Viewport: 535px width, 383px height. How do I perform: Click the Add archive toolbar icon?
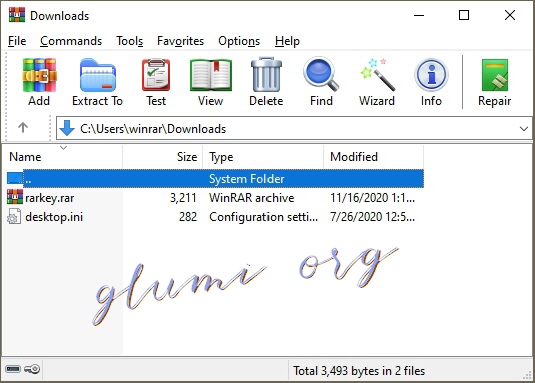(39, 75)
